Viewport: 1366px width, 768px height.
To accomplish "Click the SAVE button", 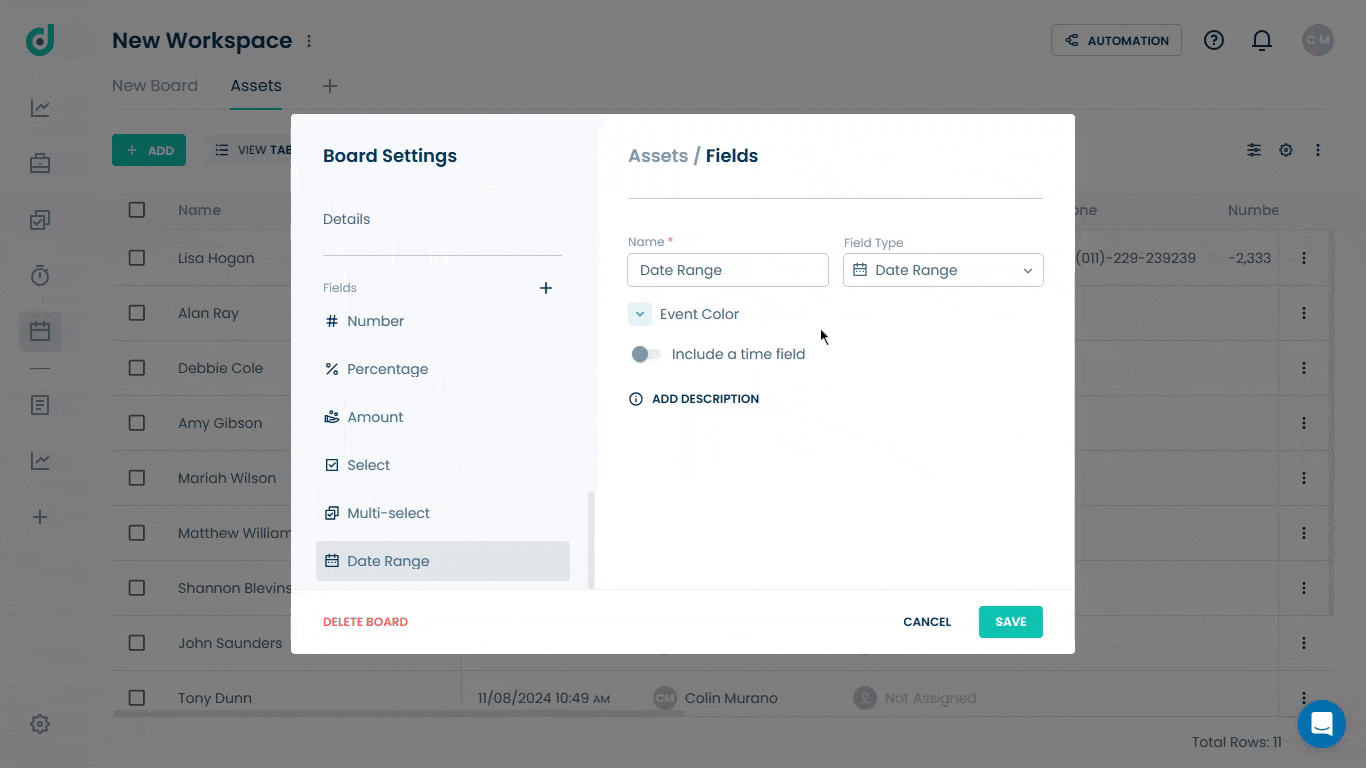I will pos(1010,622).
